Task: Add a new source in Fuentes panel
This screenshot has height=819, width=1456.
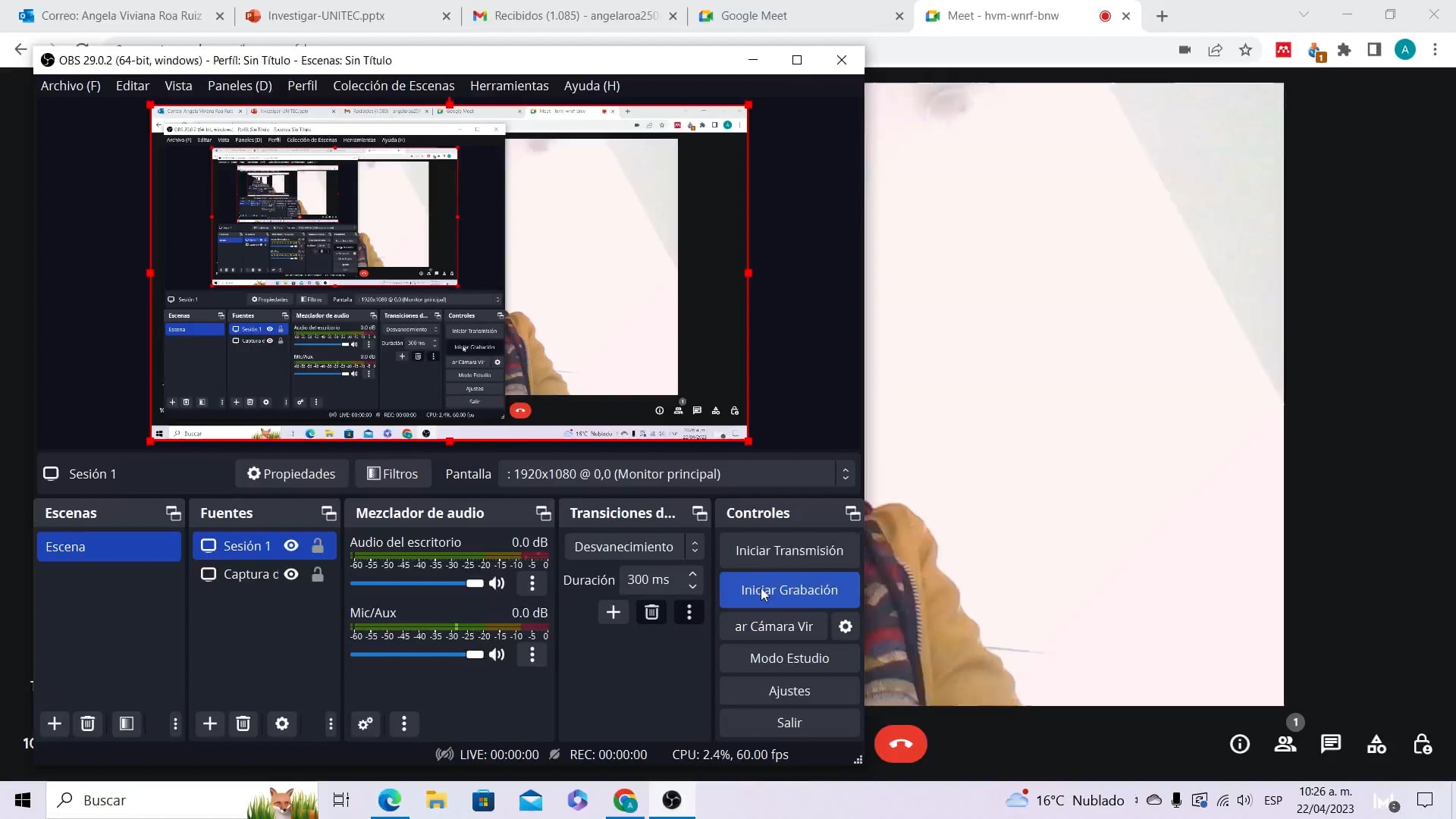Action: [x=210, y=723]
